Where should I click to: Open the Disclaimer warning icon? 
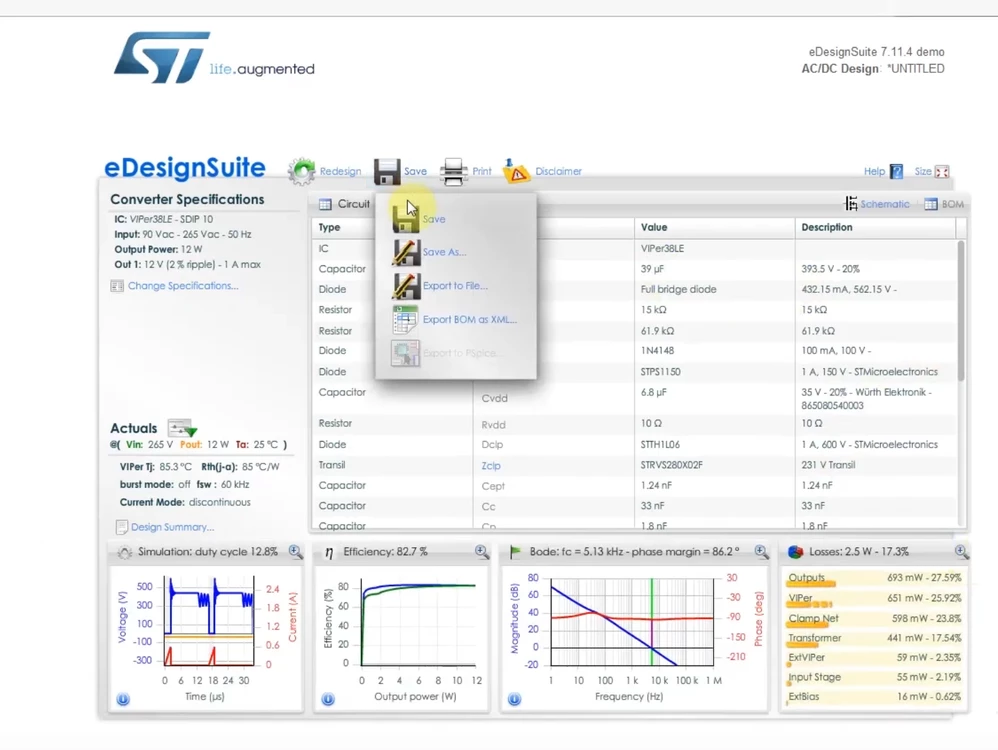[x=516, y=171]
